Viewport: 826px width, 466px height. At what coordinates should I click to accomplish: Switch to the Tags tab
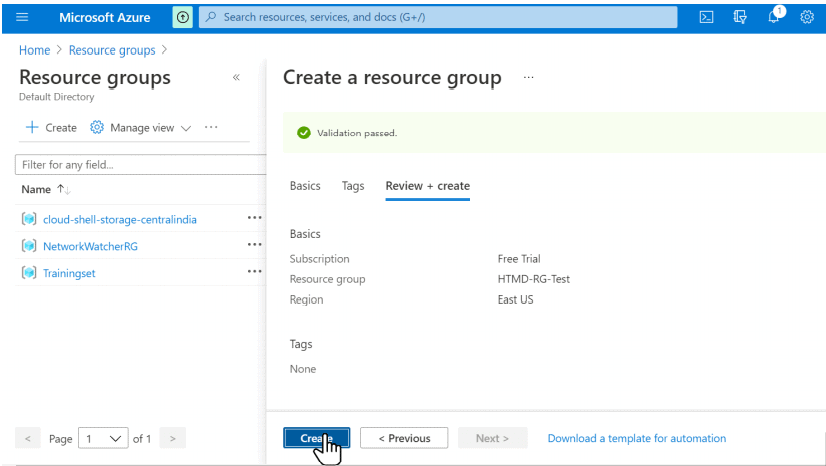click(353, 186)
